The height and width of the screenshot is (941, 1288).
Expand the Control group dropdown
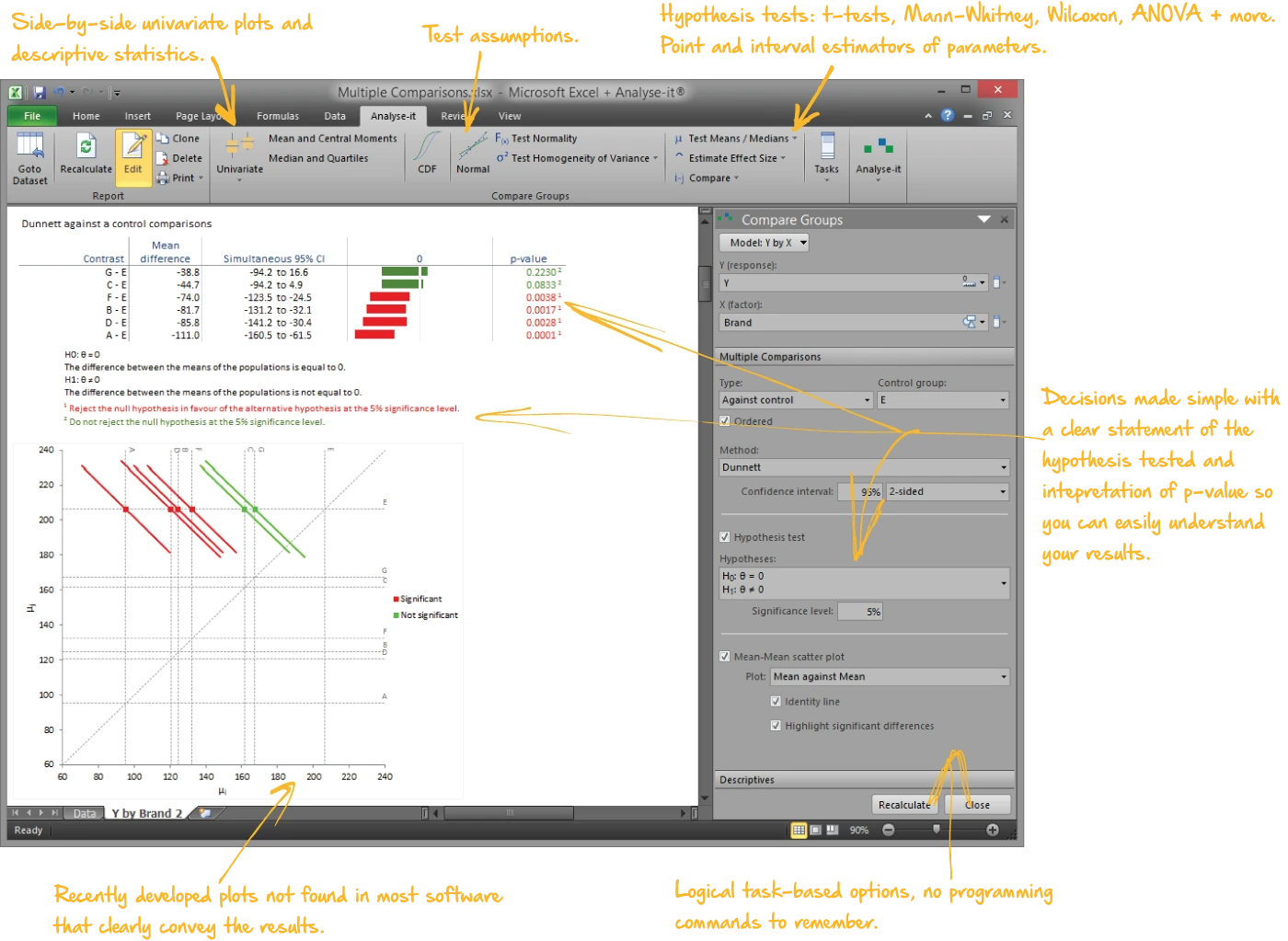click(942, 400)
